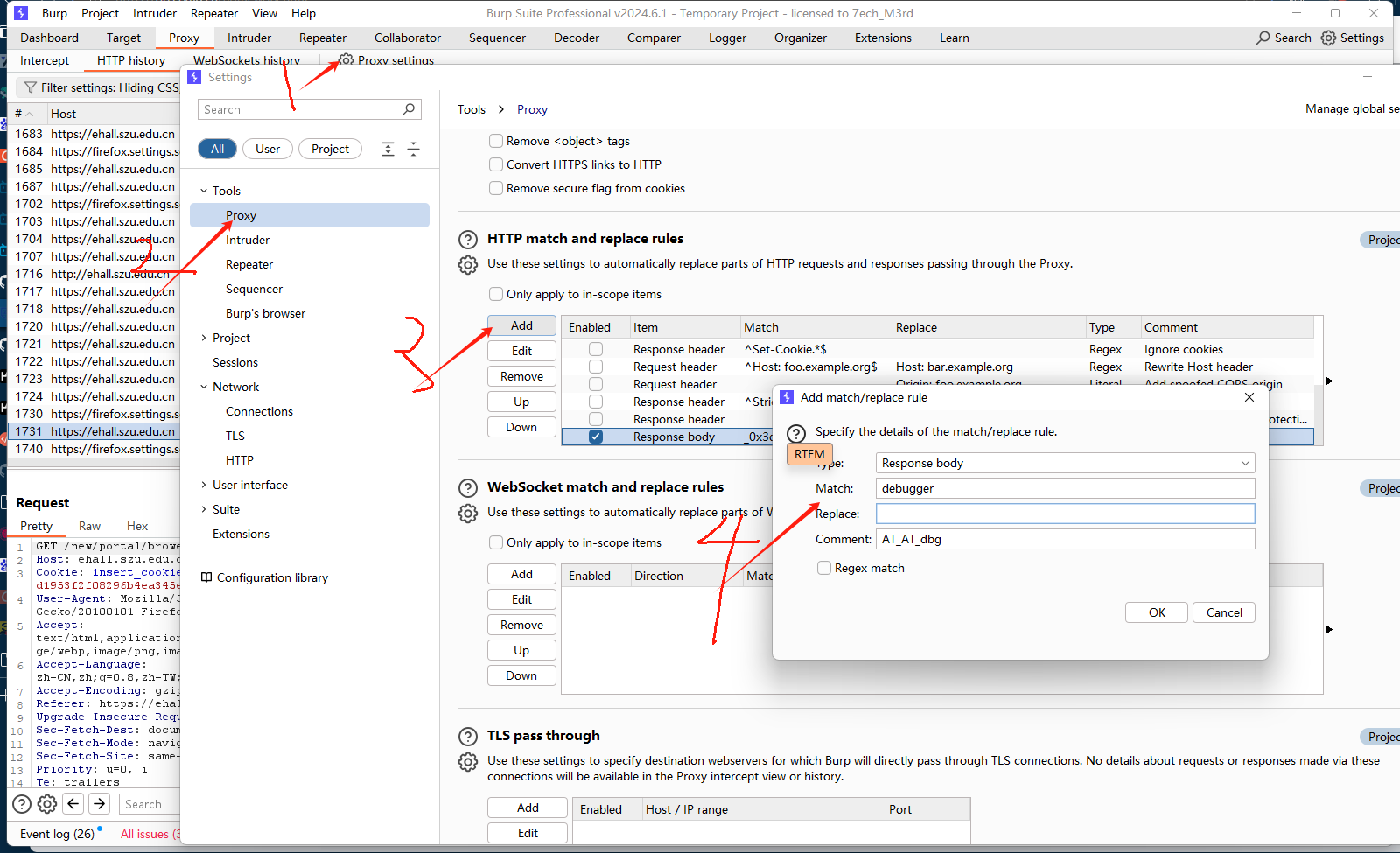Click Add for HTTP match and replace rules
1400x853 pixels.
(x=521, y=325)
